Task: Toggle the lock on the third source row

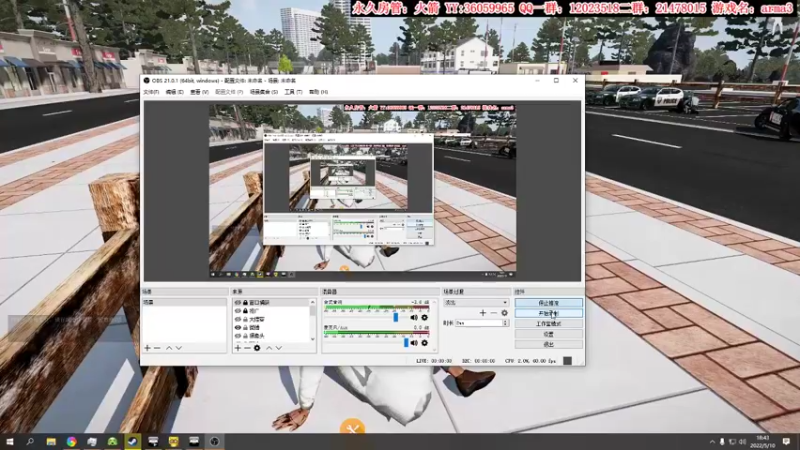Action: [245, 319]
